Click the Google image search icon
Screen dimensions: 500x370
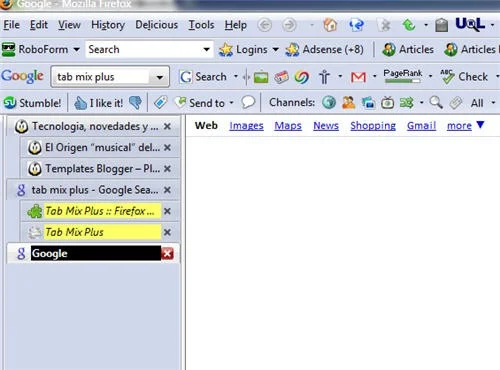point(261,77)
